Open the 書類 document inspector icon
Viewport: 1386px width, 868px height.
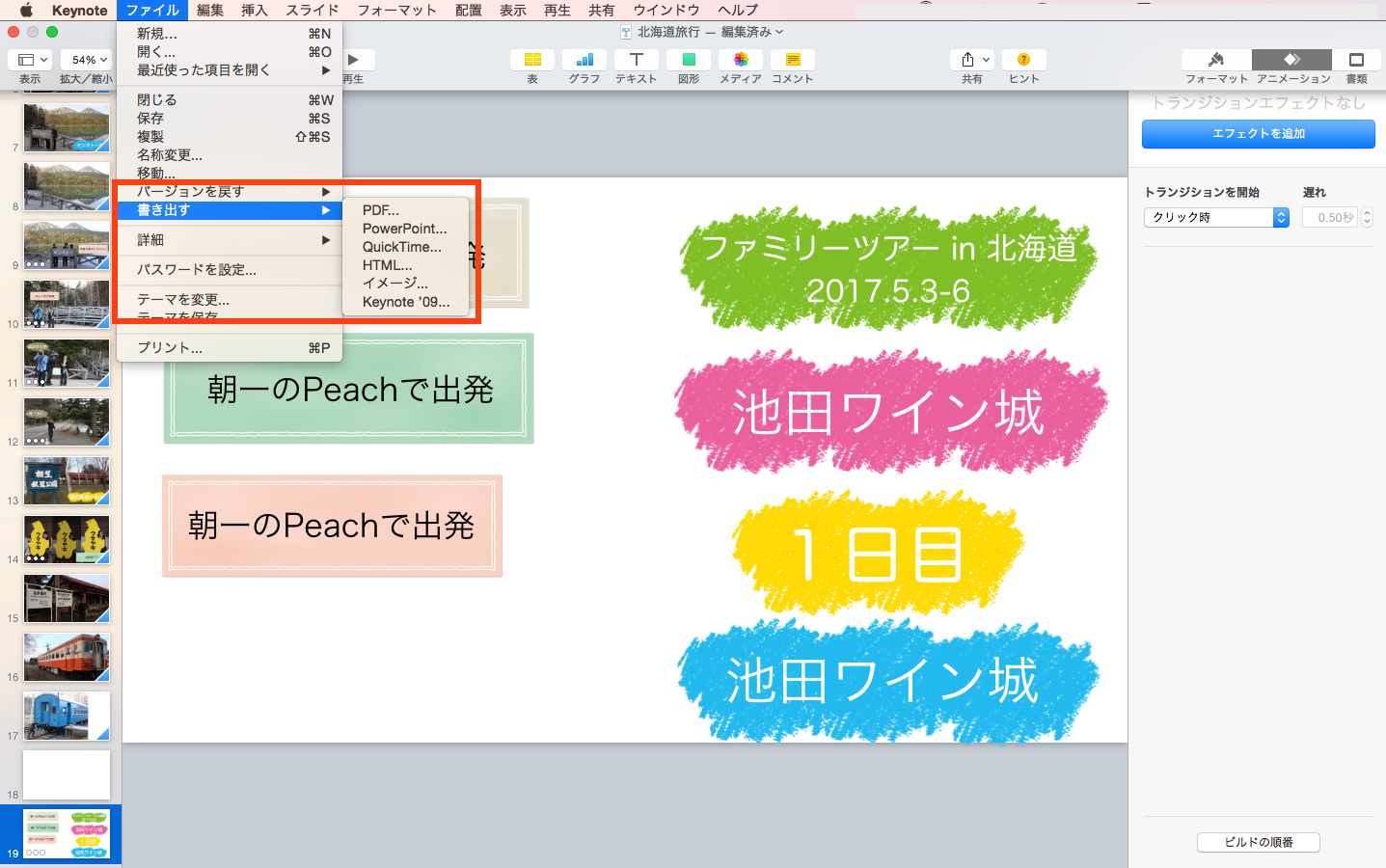tap(1356, 60)
